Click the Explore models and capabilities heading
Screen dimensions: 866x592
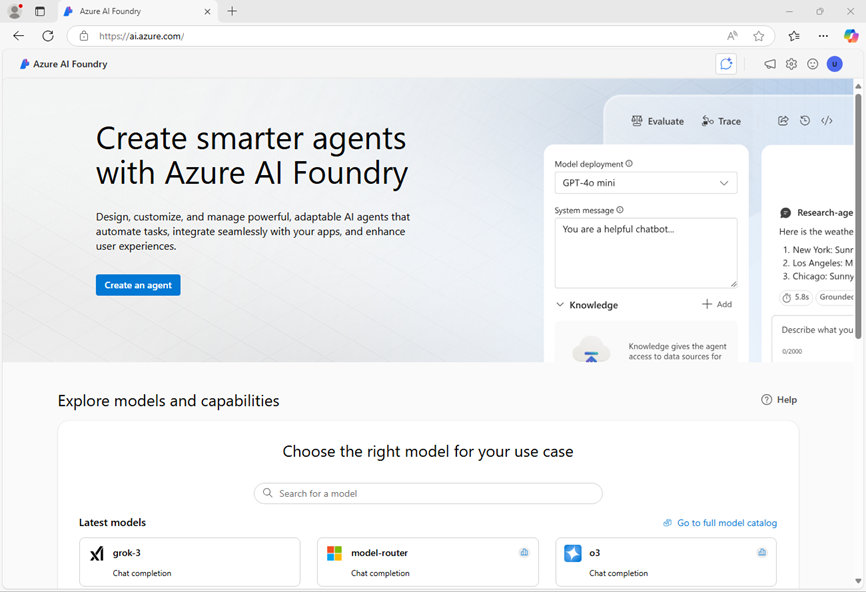168,400
